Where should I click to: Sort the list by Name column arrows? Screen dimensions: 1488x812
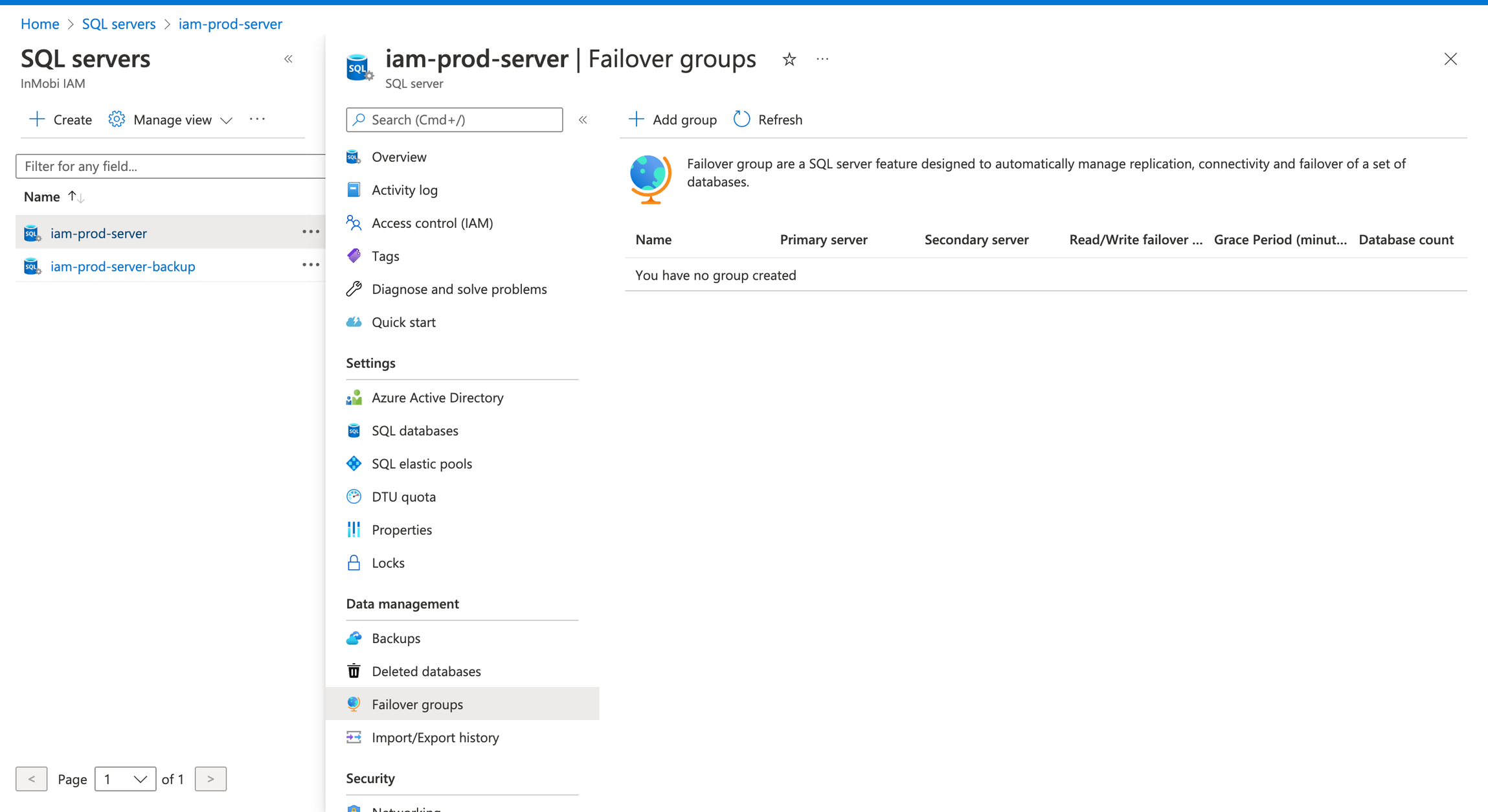(76, 197)
